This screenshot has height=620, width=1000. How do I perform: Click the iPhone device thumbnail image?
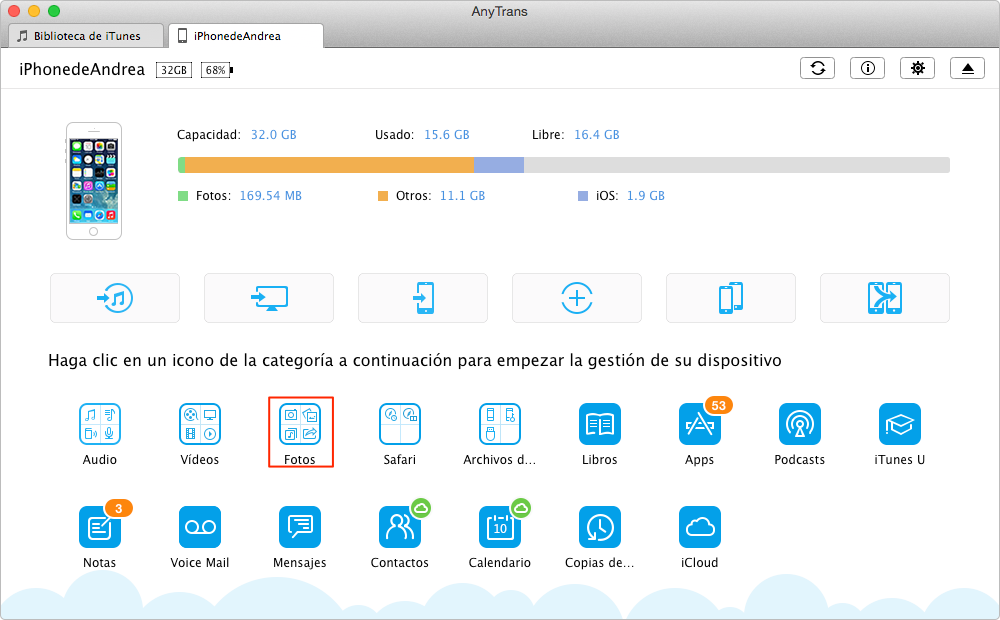click(x=94, y=181)
